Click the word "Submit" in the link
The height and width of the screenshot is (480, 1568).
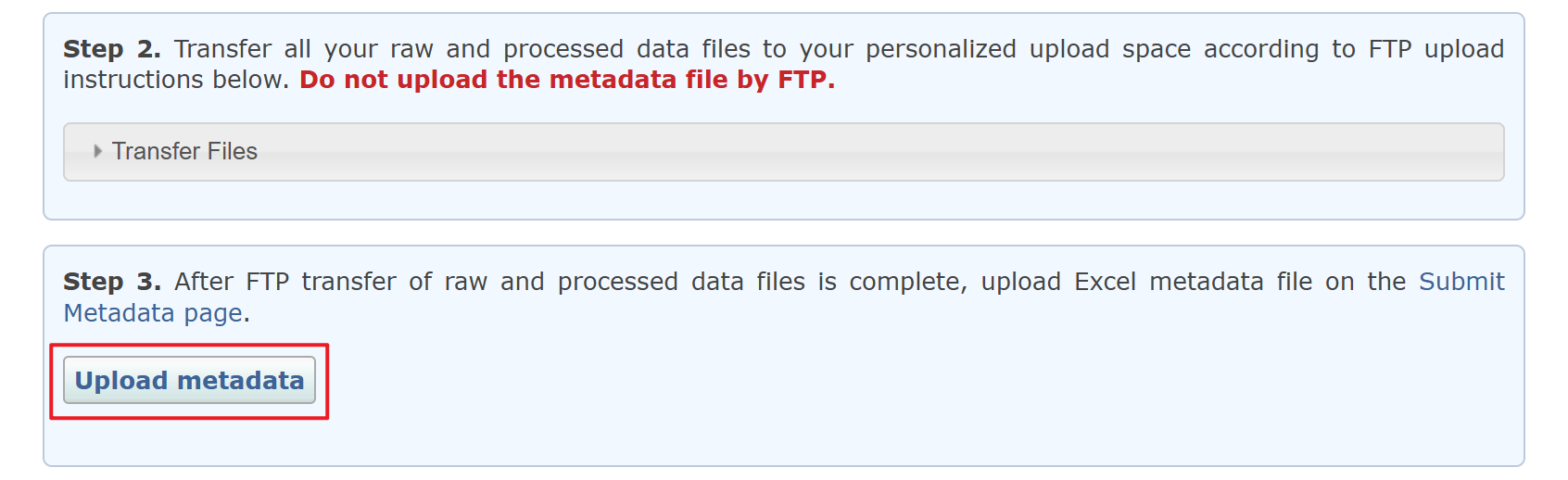click(1461, 282)
